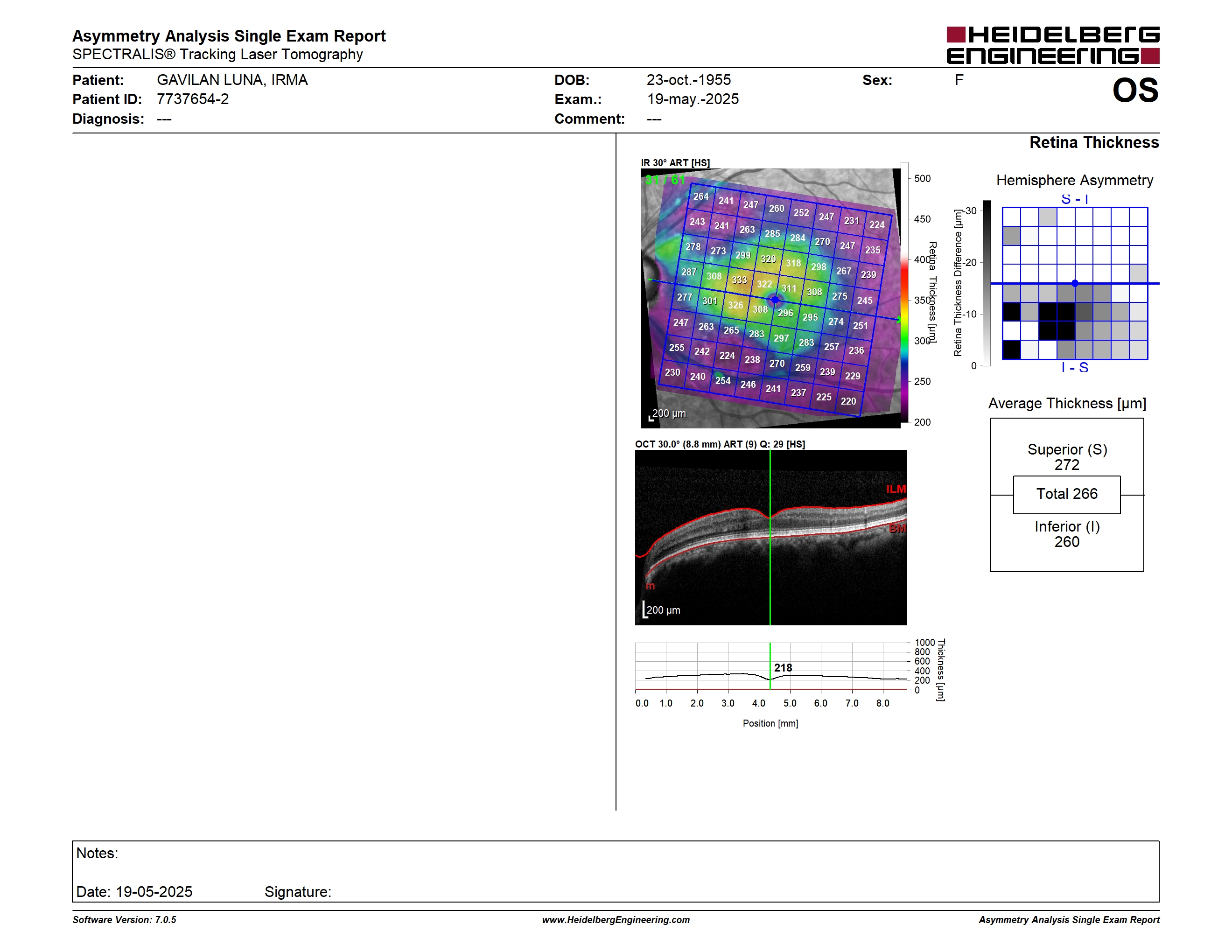Click the S - I label
Screen dimensions: 1232x952
tap(1075, 199)
